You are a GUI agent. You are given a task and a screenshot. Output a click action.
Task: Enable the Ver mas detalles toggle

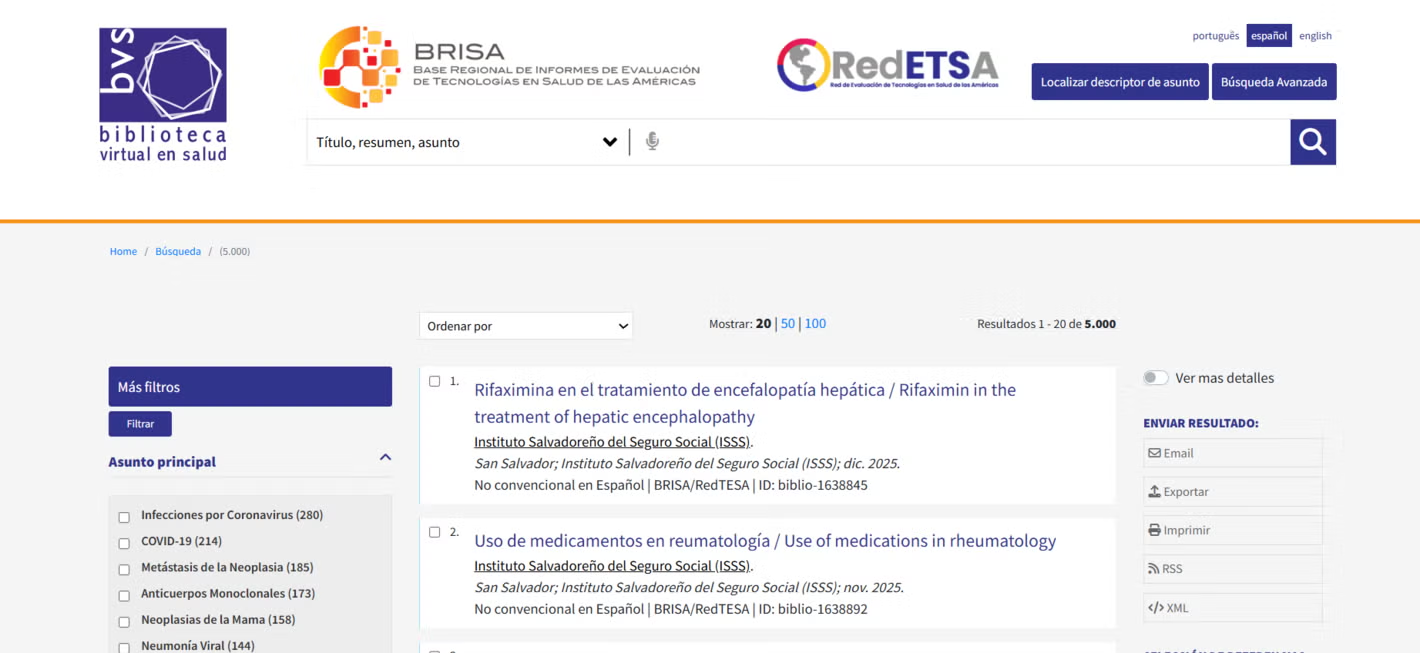click(1155, 377)
